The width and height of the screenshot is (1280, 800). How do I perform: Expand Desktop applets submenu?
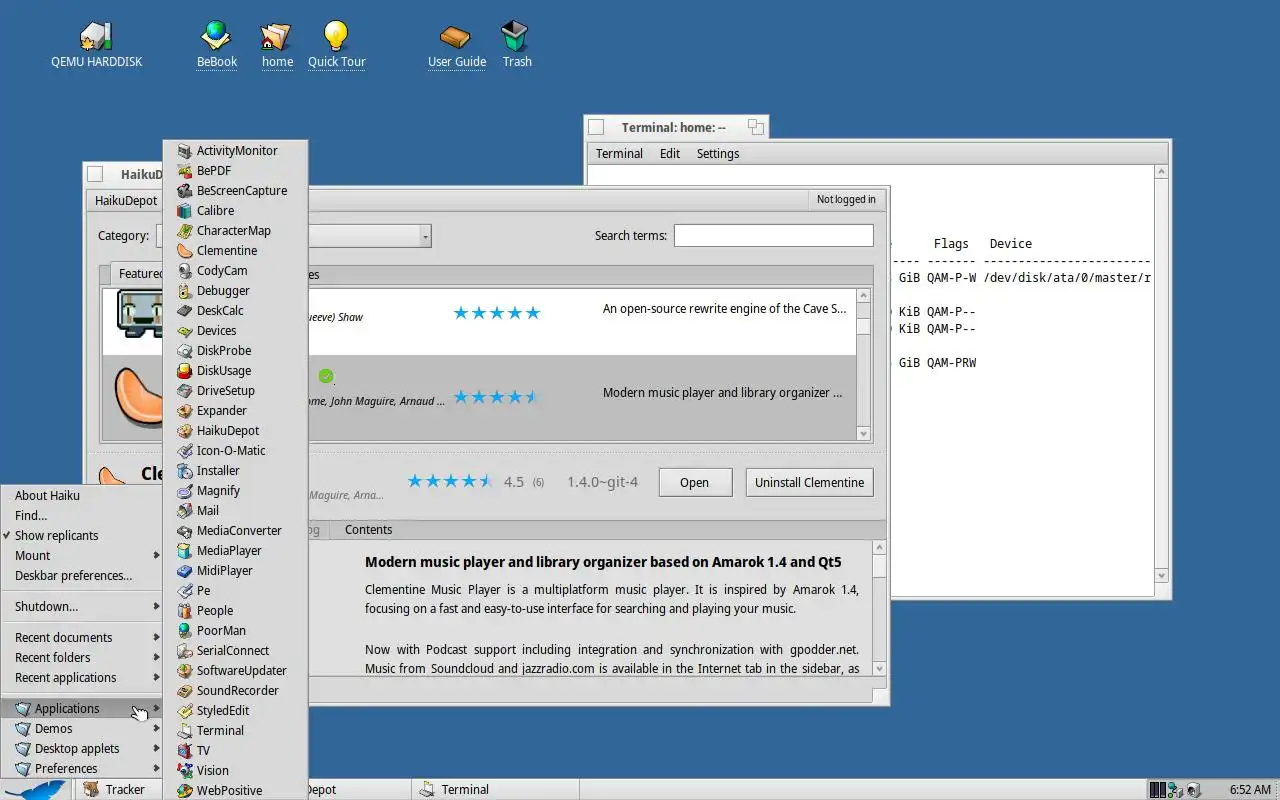pos(82,748)
